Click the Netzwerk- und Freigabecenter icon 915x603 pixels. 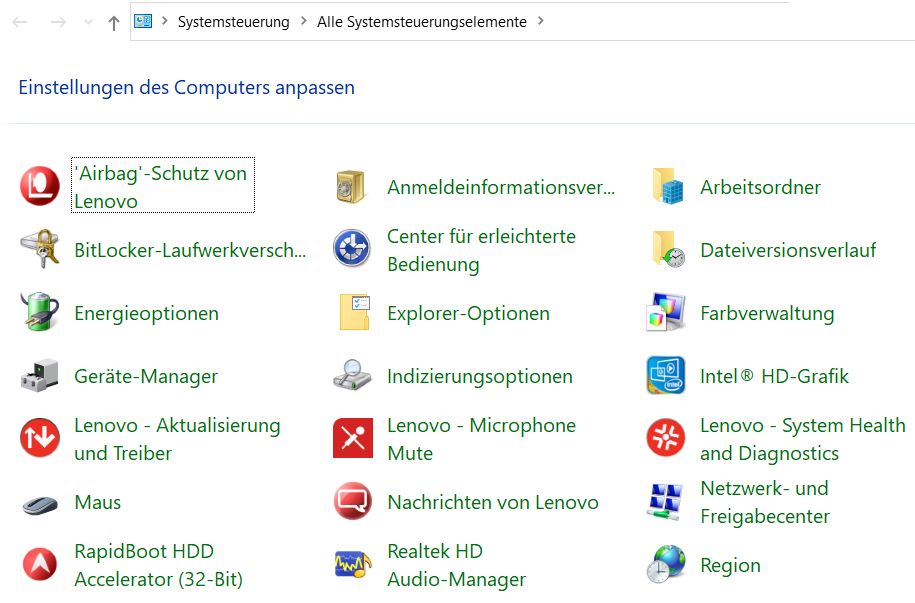click(x=665, y=501)
